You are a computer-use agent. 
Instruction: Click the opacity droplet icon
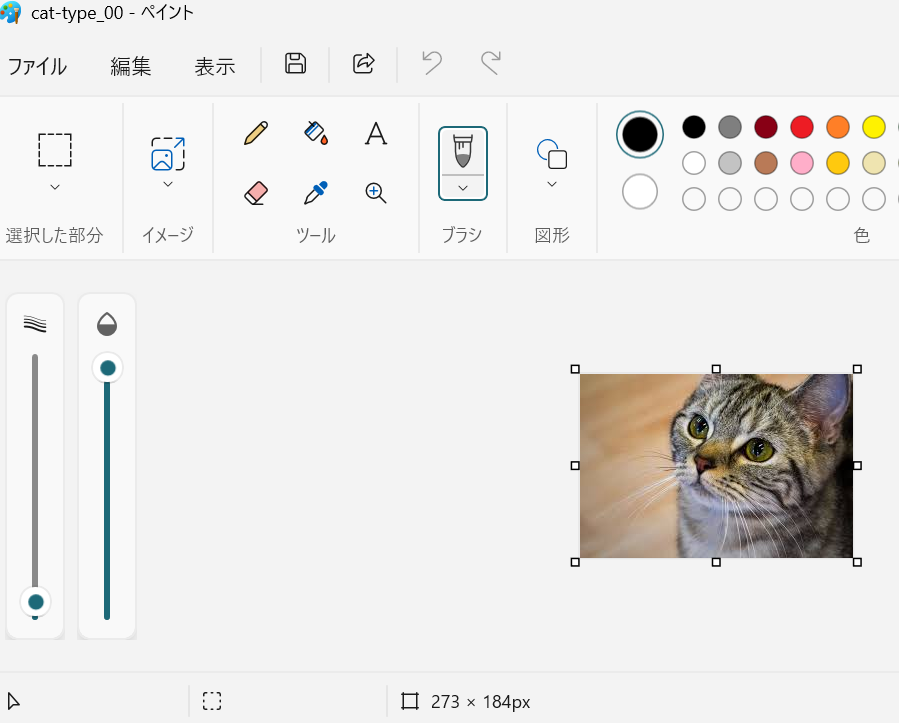tap(107, 324)
